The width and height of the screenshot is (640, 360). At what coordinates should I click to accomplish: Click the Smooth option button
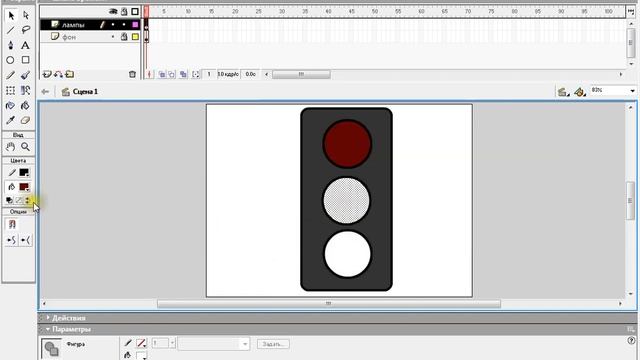11,240
